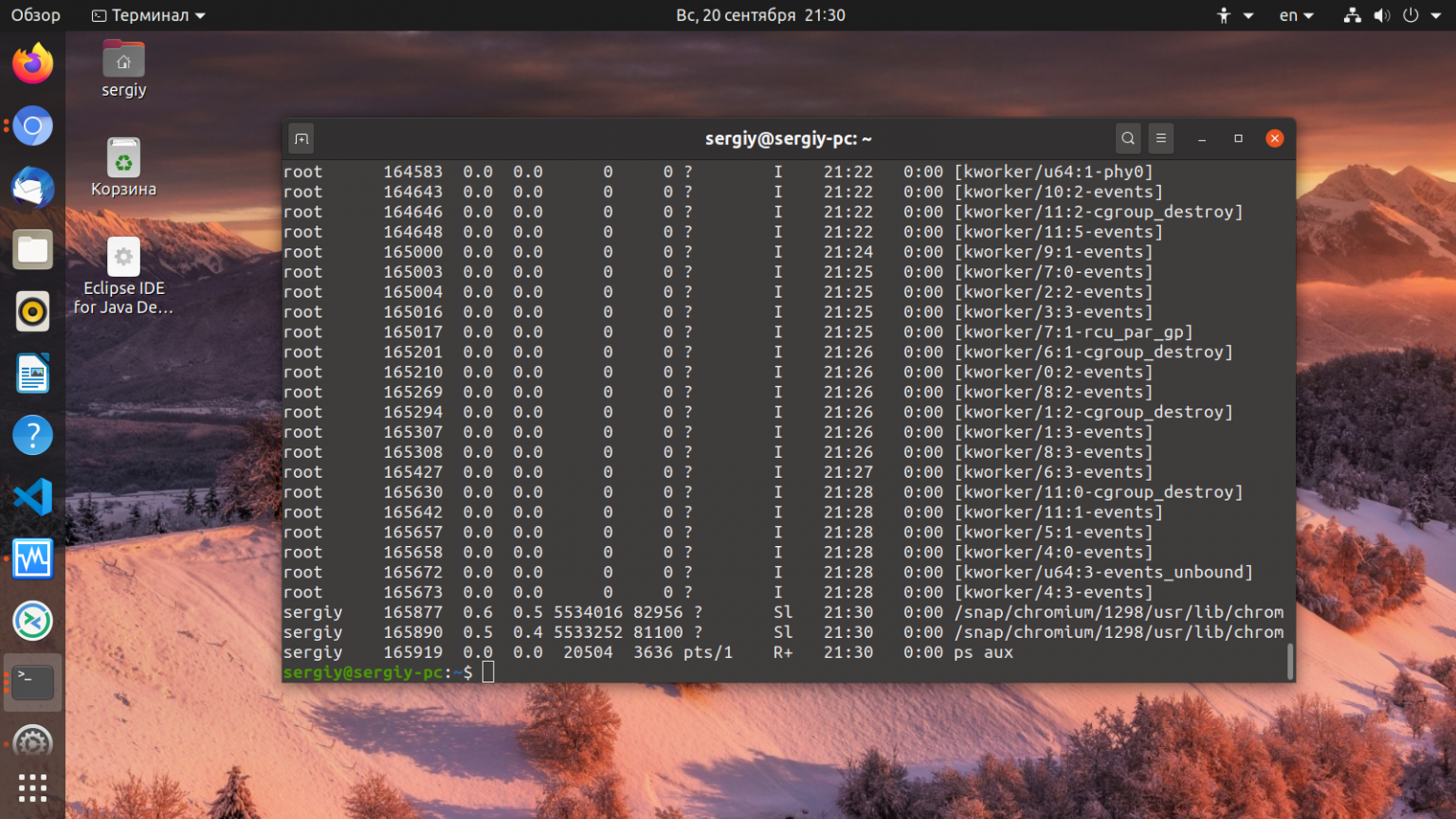Click the date and time display
Screen dimensions: 1456x819
click(761, 15)
